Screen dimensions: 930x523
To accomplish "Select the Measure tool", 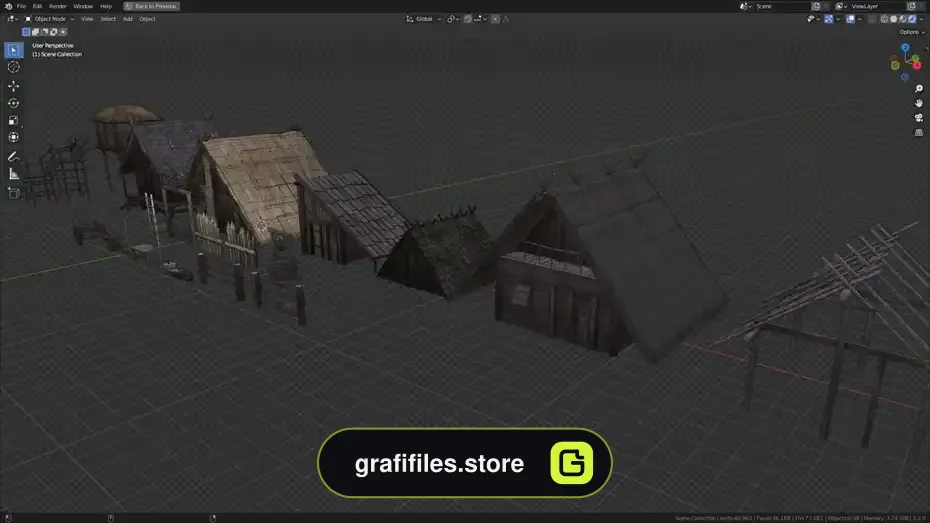I will pos(14,174).
